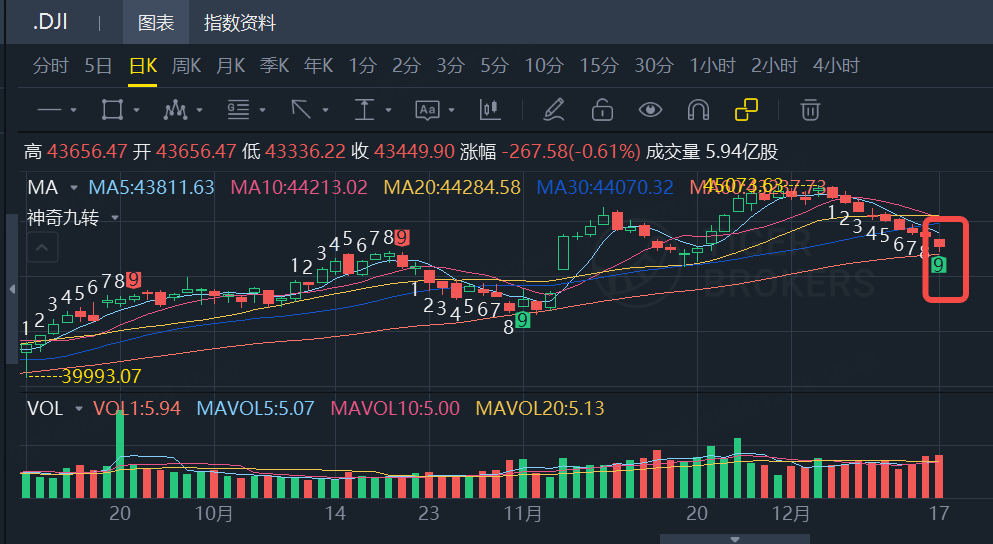Select the 4小时 timeframe

pos(836,65)
